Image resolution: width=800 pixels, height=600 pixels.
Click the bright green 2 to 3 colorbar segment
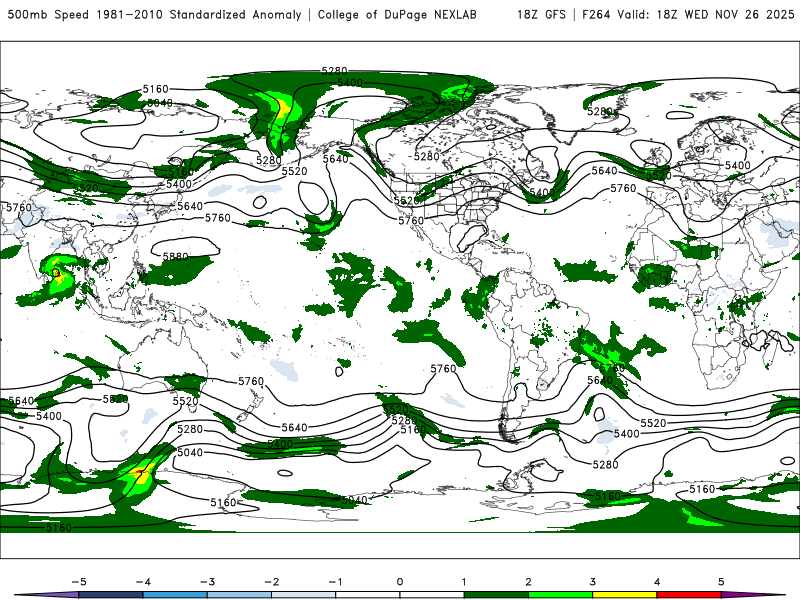560,595
